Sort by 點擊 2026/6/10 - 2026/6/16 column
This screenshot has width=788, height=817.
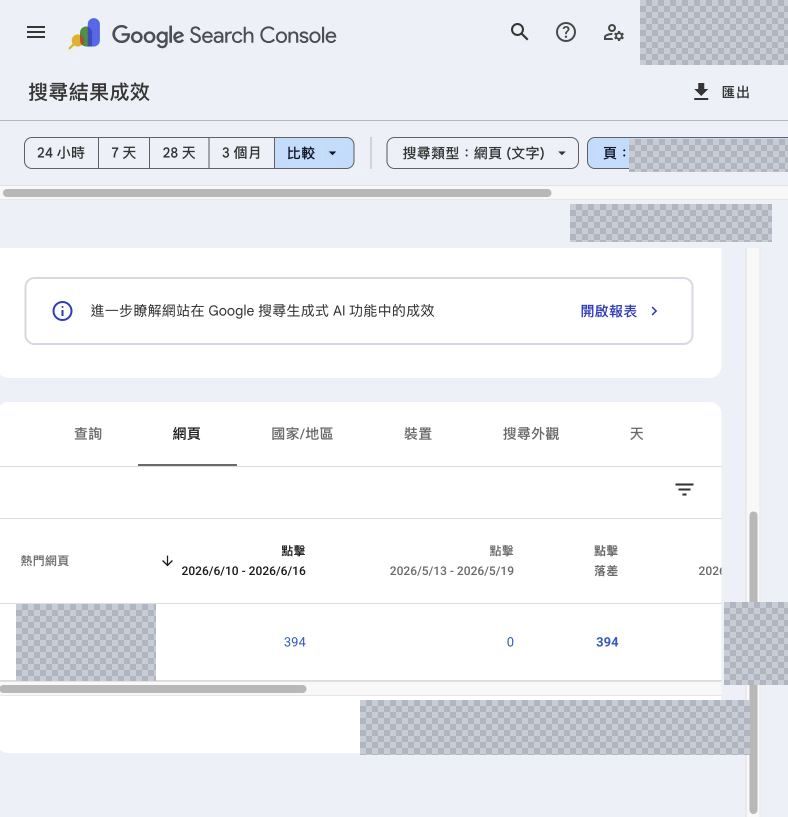[x=243, y=561]
